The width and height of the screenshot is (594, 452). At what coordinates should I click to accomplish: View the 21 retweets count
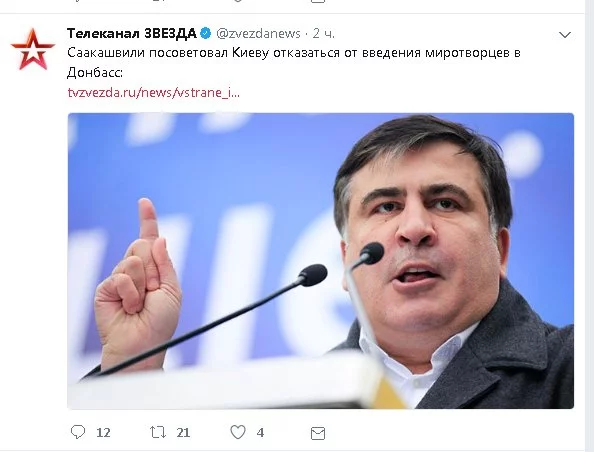tap(183, 433)
